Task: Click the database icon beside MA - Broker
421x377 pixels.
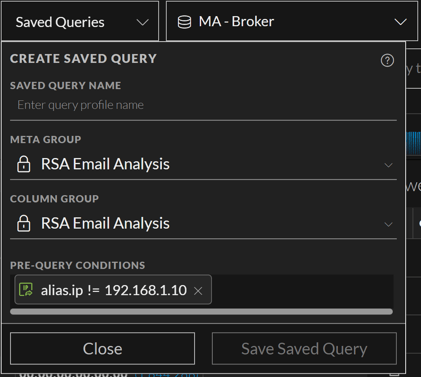Action: (184, 22)
